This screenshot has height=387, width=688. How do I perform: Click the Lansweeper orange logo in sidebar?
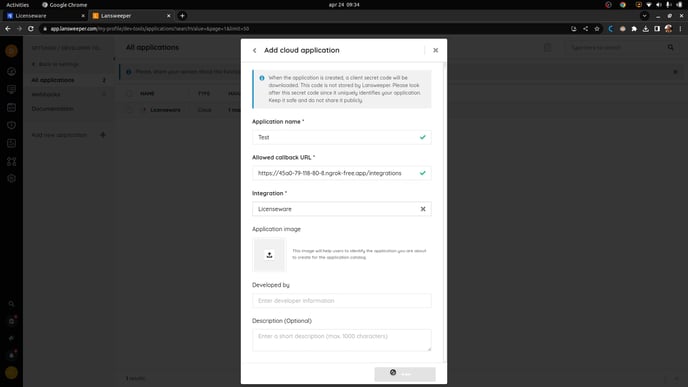coord(11,51)
